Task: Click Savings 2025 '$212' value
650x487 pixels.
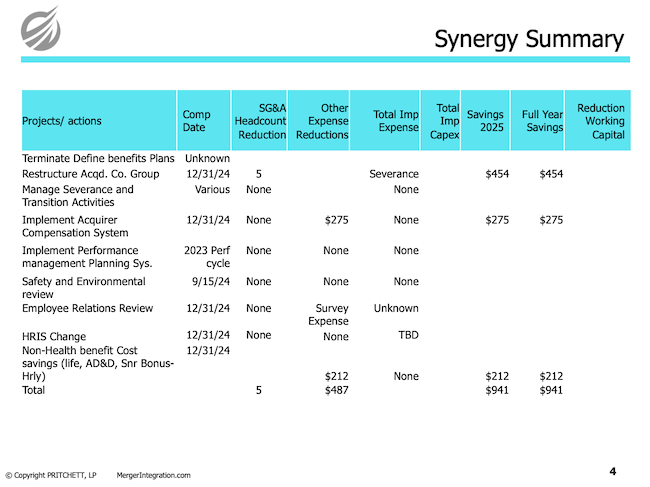Action: [497, 376]
